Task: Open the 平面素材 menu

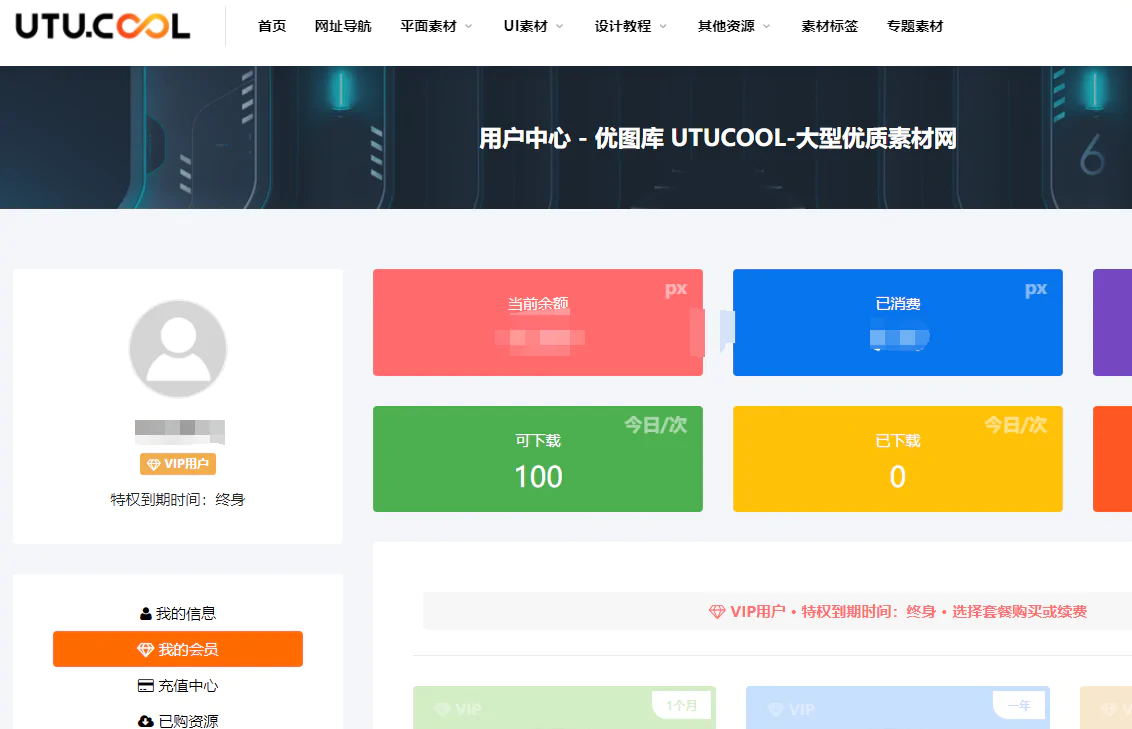Action: click(x=429, y=26)
